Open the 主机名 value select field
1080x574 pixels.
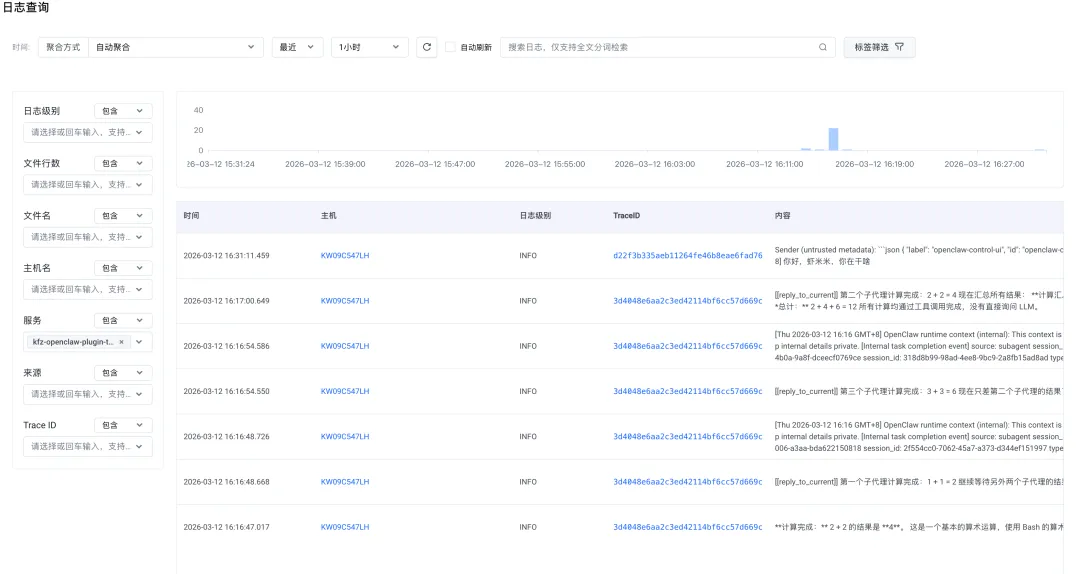tap(87, 289)
